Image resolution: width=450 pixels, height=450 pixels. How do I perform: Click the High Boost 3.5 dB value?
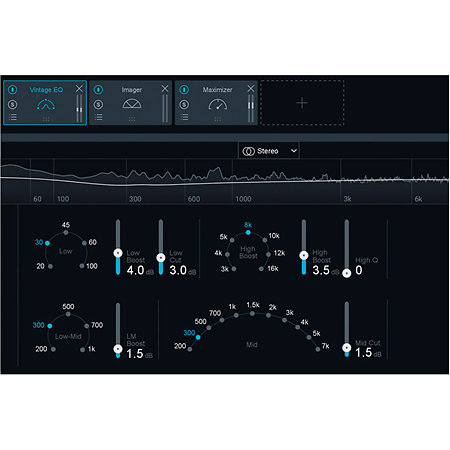pyautogui.click(x=325, y=270)
